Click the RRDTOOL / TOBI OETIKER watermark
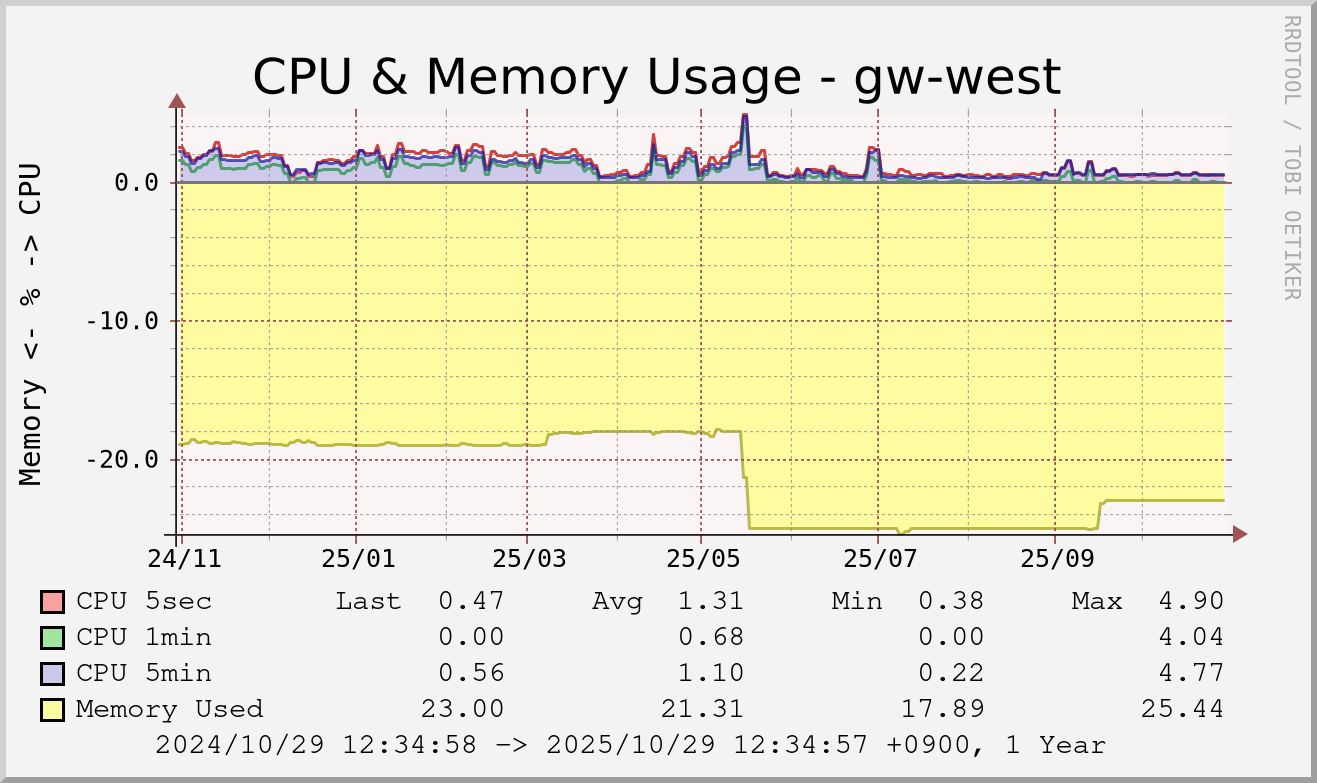This screenshot has width=1317, height=783. click(x=1291, y=157)
